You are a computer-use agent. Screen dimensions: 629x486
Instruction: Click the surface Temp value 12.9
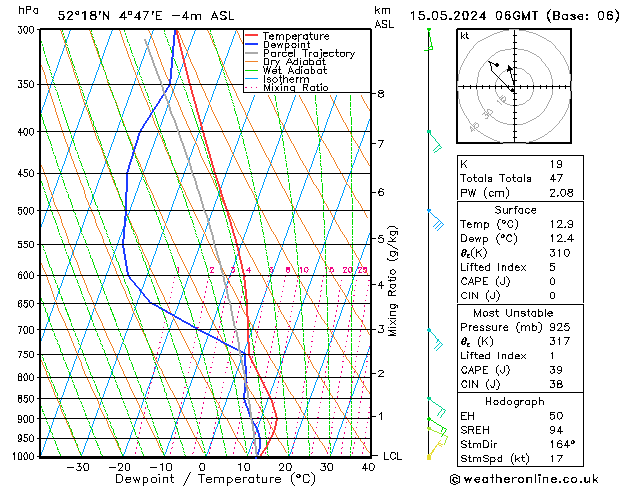point(561,224)
